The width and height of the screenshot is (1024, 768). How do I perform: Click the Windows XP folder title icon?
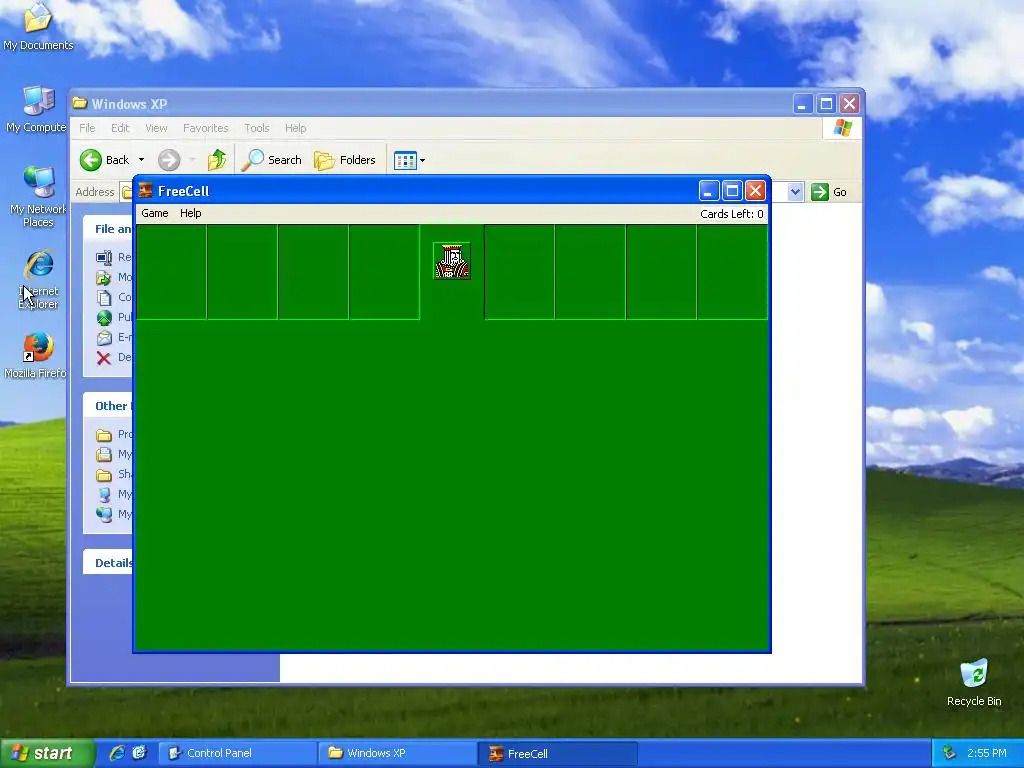click(x=80, y=103)
